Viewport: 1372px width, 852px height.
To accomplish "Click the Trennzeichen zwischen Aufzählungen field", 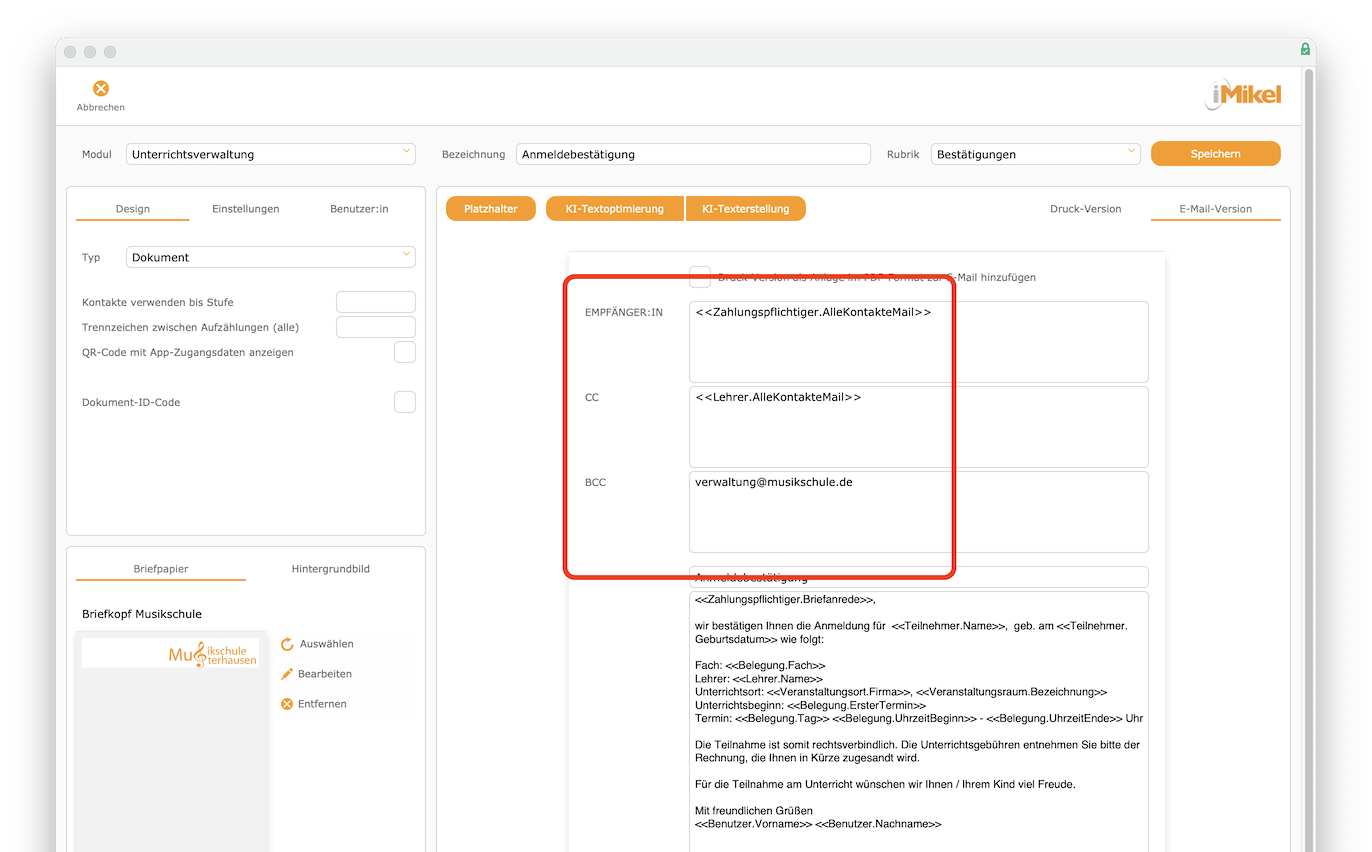I will click(376, 327).
